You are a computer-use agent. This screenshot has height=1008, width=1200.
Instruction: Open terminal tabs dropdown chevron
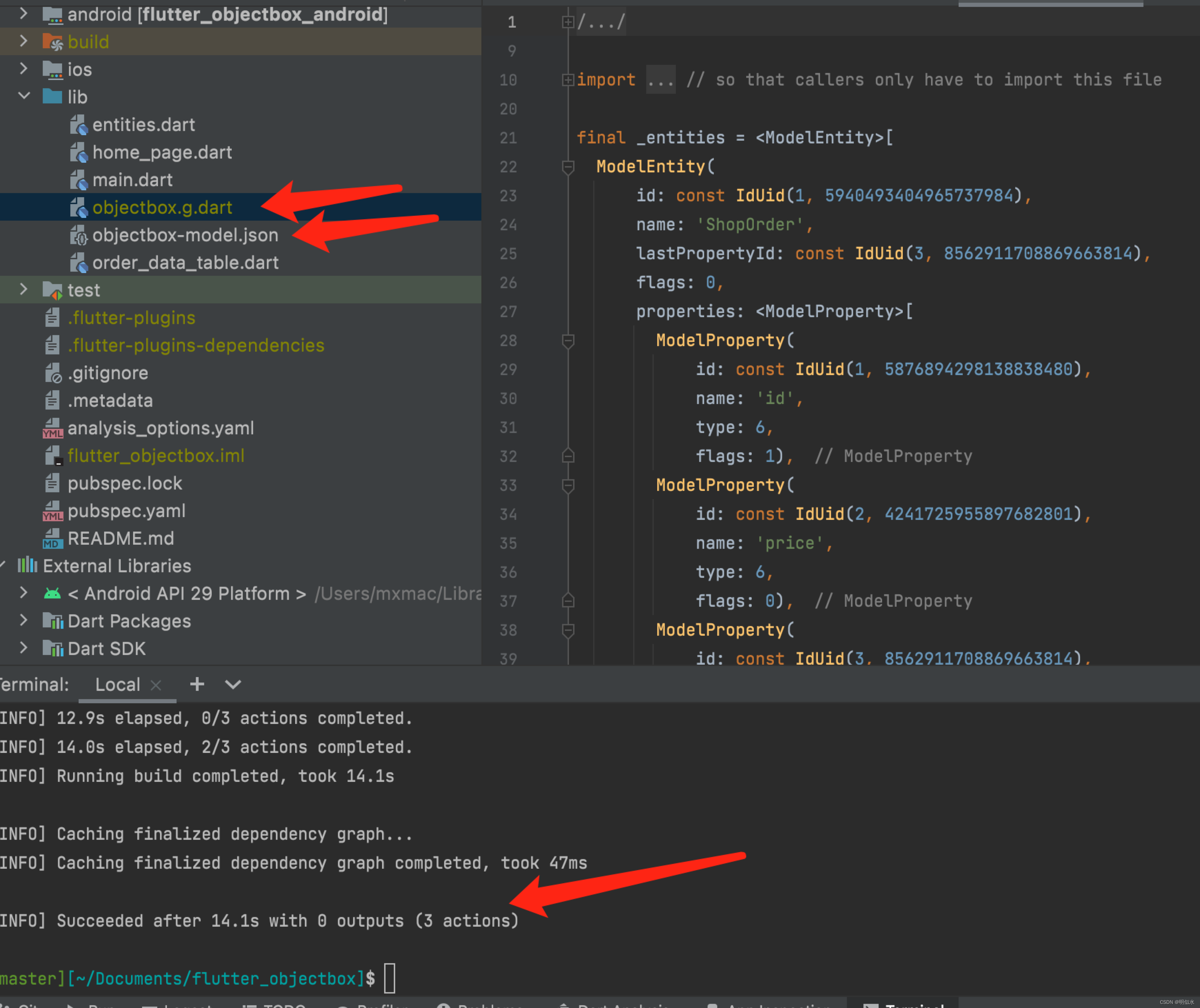232,684
